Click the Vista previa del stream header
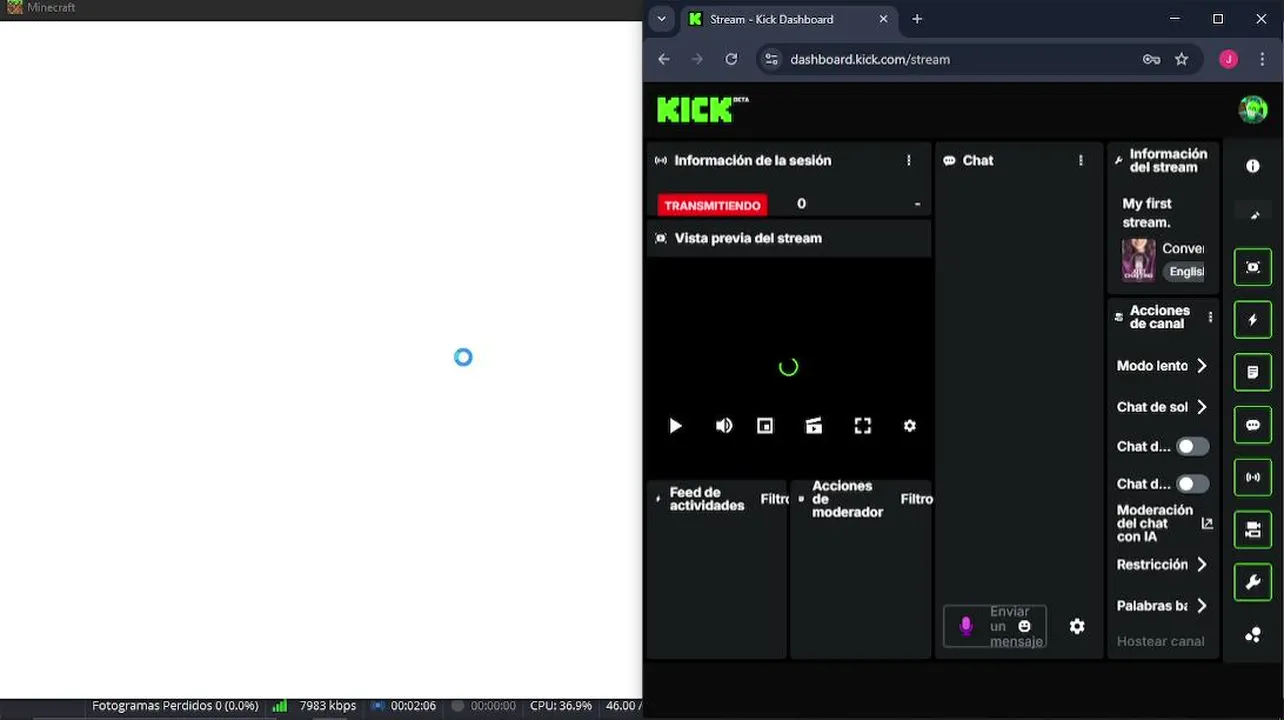Image resolution: width=1284 pixels, height=720 pixels. [x=748, y=238]
